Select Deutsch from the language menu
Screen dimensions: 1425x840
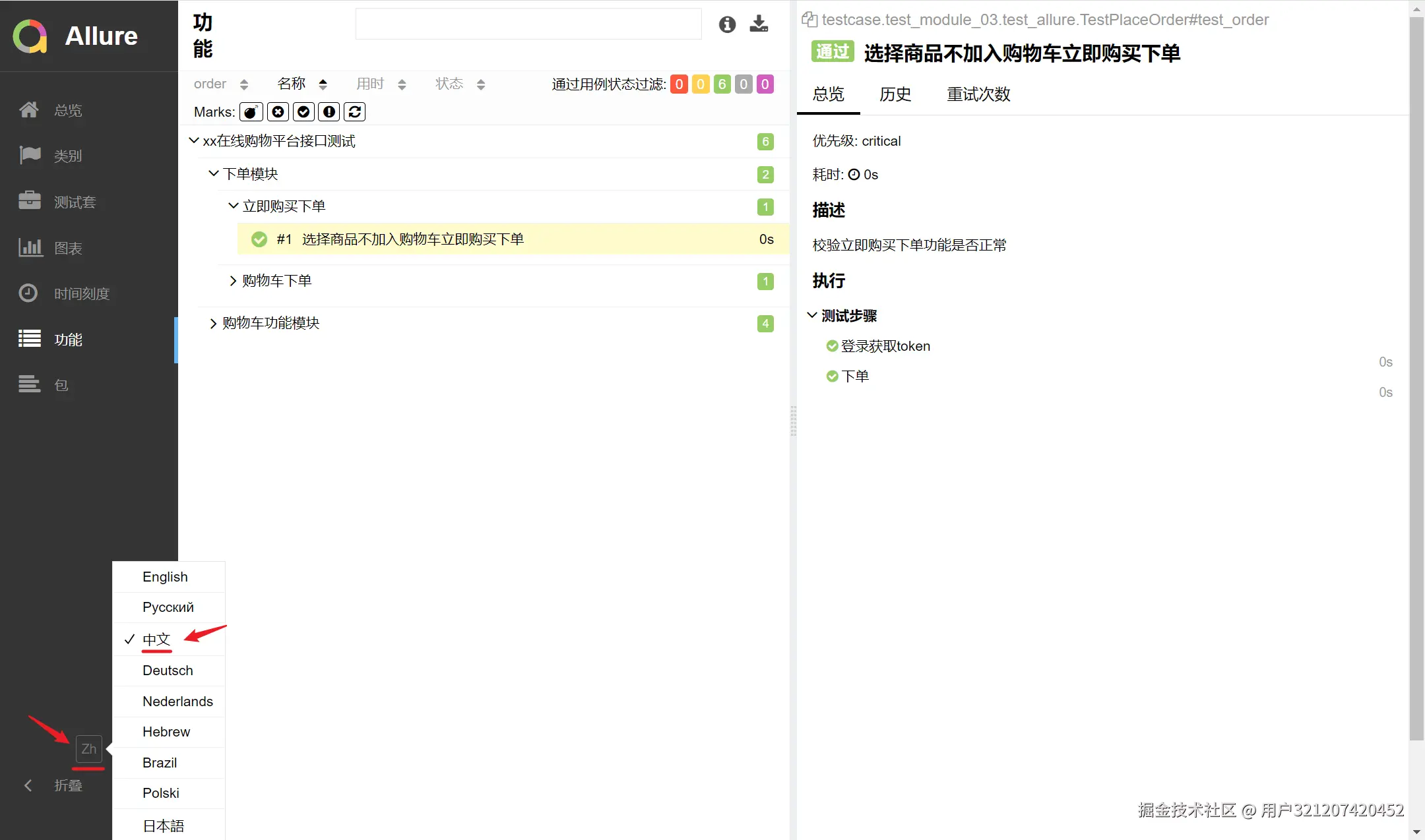point(168,671)
